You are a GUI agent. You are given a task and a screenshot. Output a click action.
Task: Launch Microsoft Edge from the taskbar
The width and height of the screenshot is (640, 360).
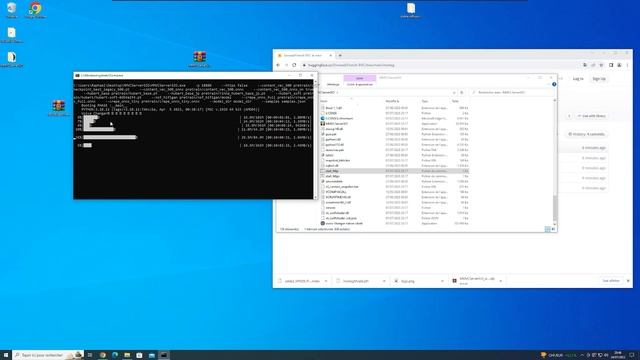(x=115, y=355)
